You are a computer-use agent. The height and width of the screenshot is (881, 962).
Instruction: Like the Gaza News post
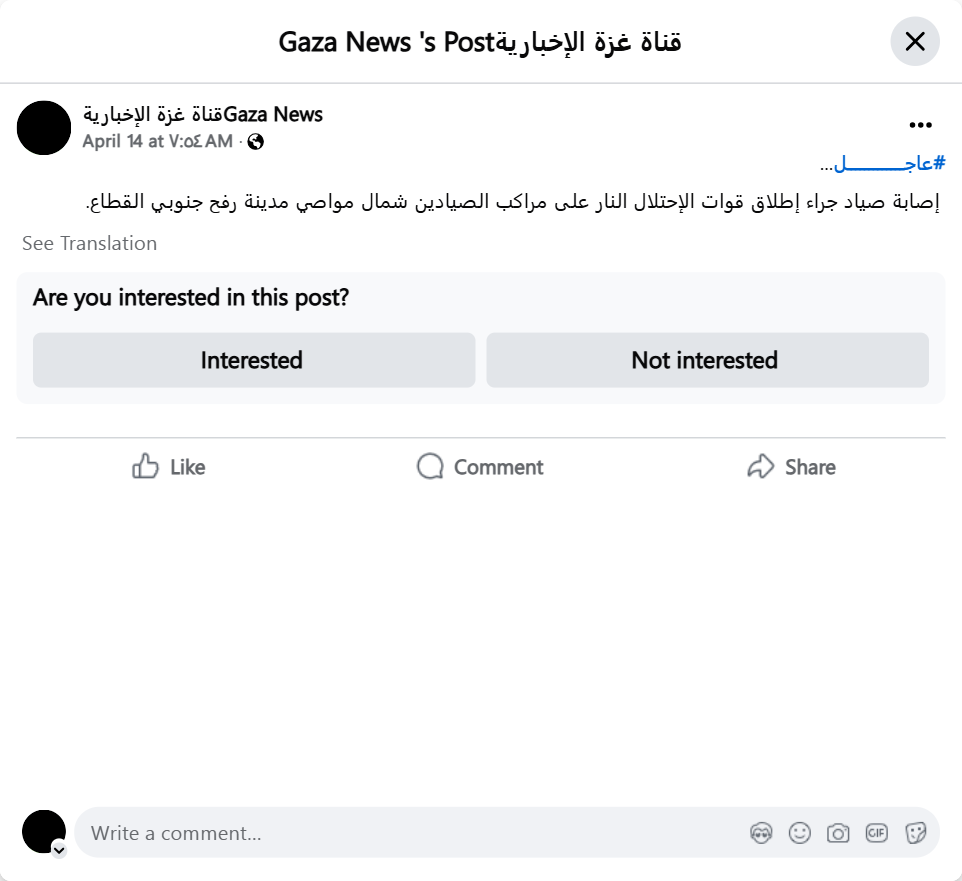click(x=169, y=467)
